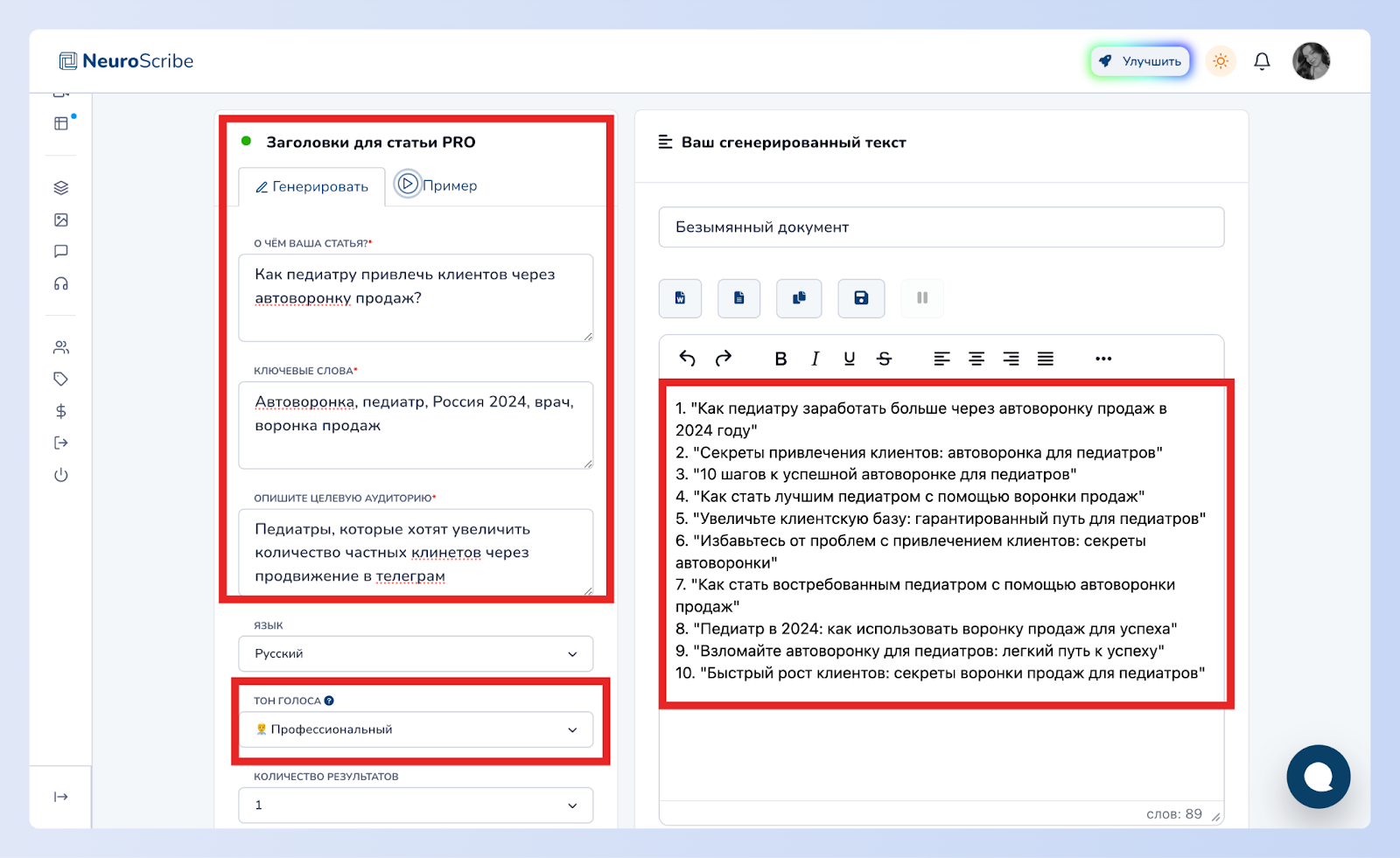Toggle strikethrough formatting
Image resolution: width=1400 pixels, height=858 pixels.
885,359
